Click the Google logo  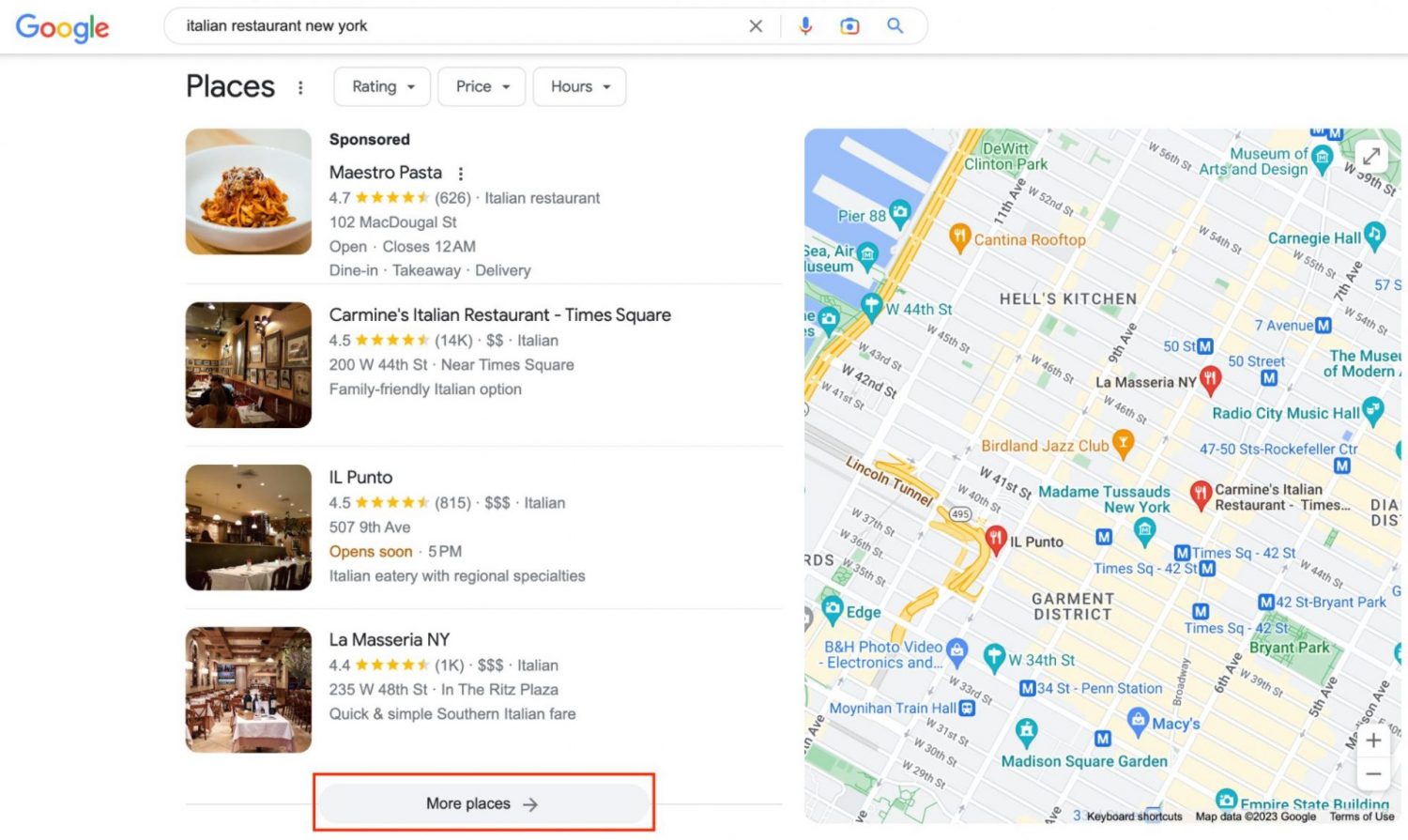(61, 27)
